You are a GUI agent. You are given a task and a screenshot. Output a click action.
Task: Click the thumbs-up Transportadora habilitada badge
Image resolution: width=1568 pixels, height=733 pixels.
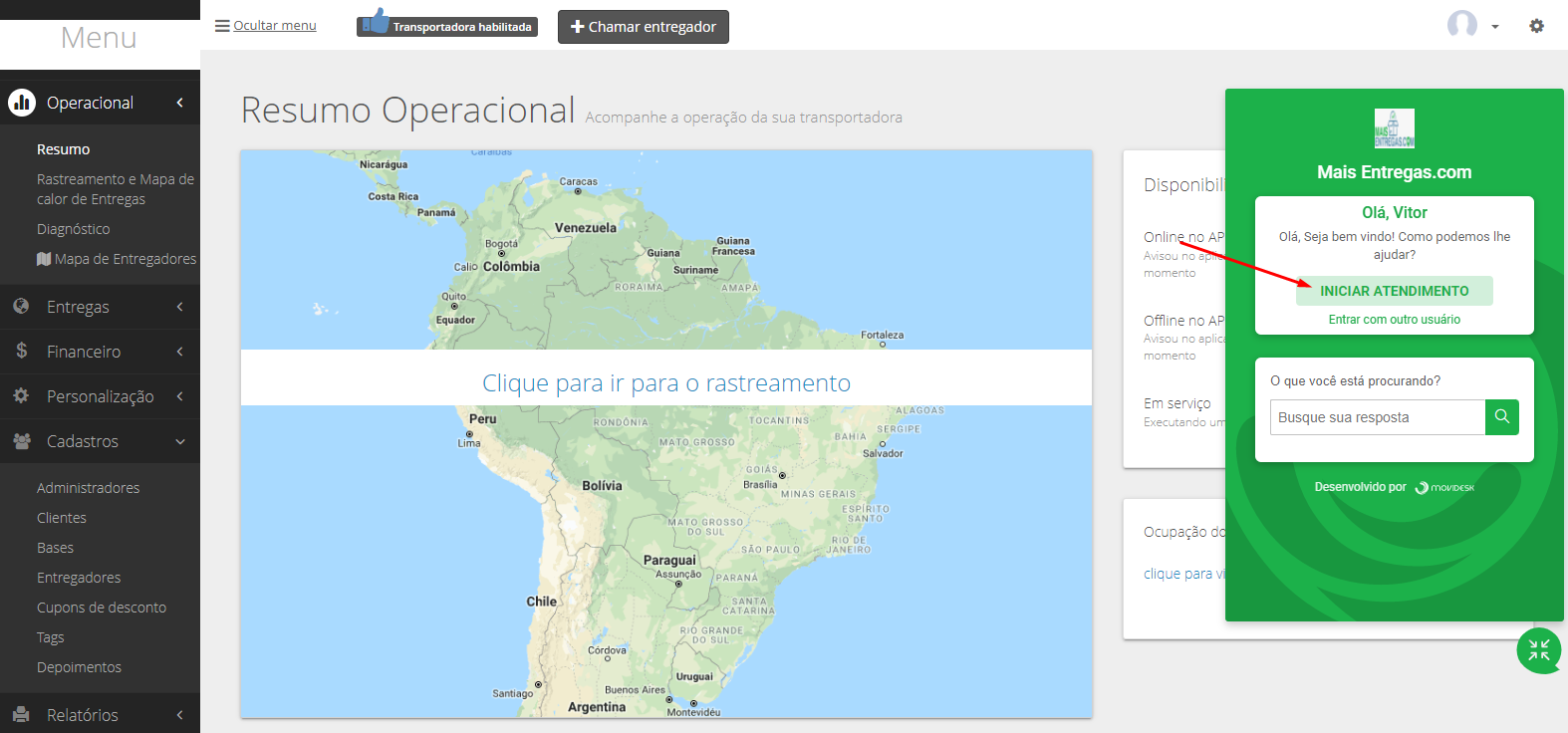click(447, 23)
